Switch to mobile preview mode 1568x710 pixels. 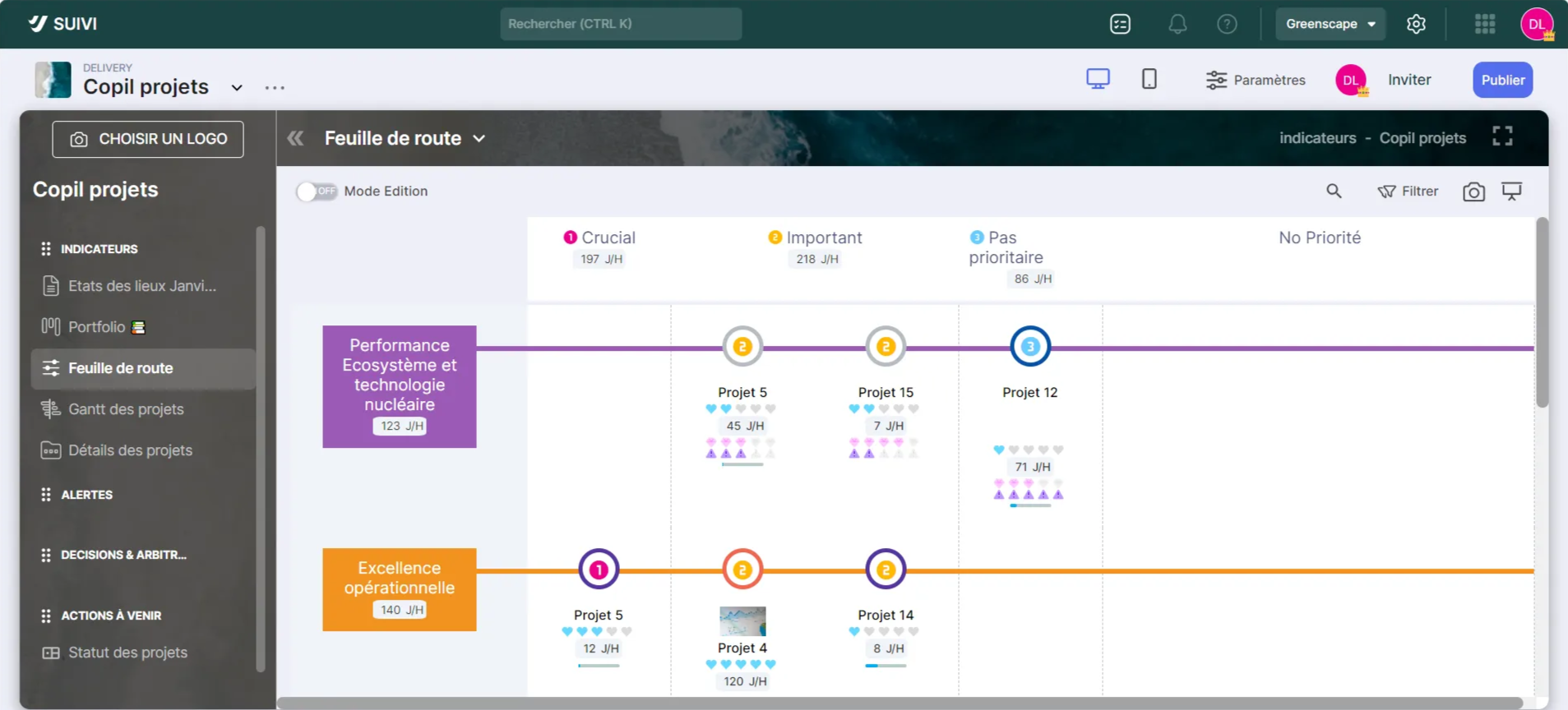1149,79
